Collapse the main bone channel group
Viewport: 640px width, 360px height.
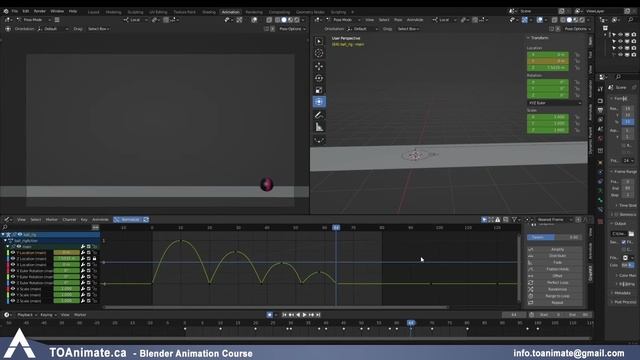click(x=8, y=247)
